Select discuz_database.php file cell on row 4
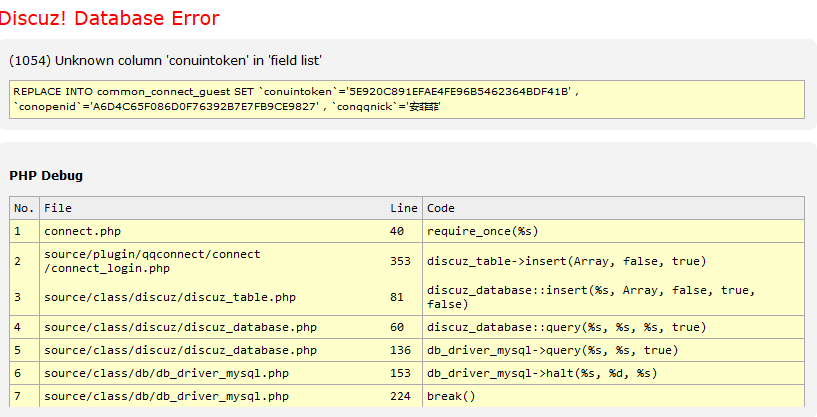Viewport: 817px width, 417px height. coord(180,327)
